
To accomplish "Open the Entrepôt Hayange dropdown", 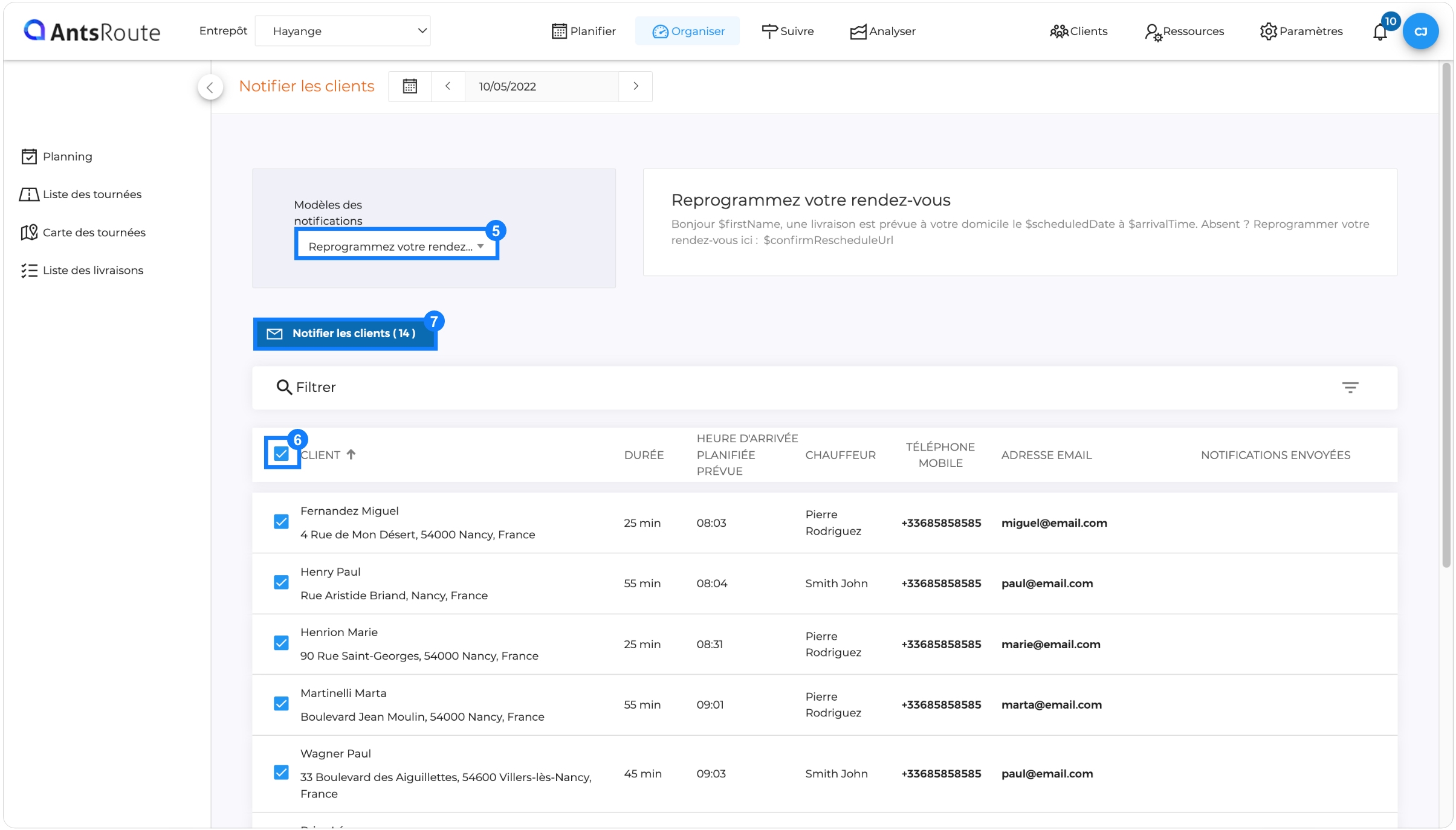I will tap(343, 31).
